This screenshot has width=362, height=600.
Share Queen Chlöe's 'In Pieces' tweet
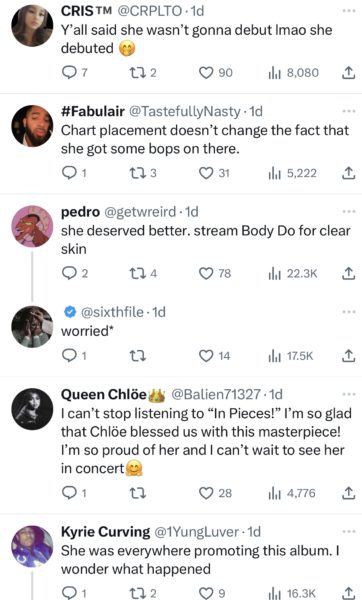(x=348, y=493)
